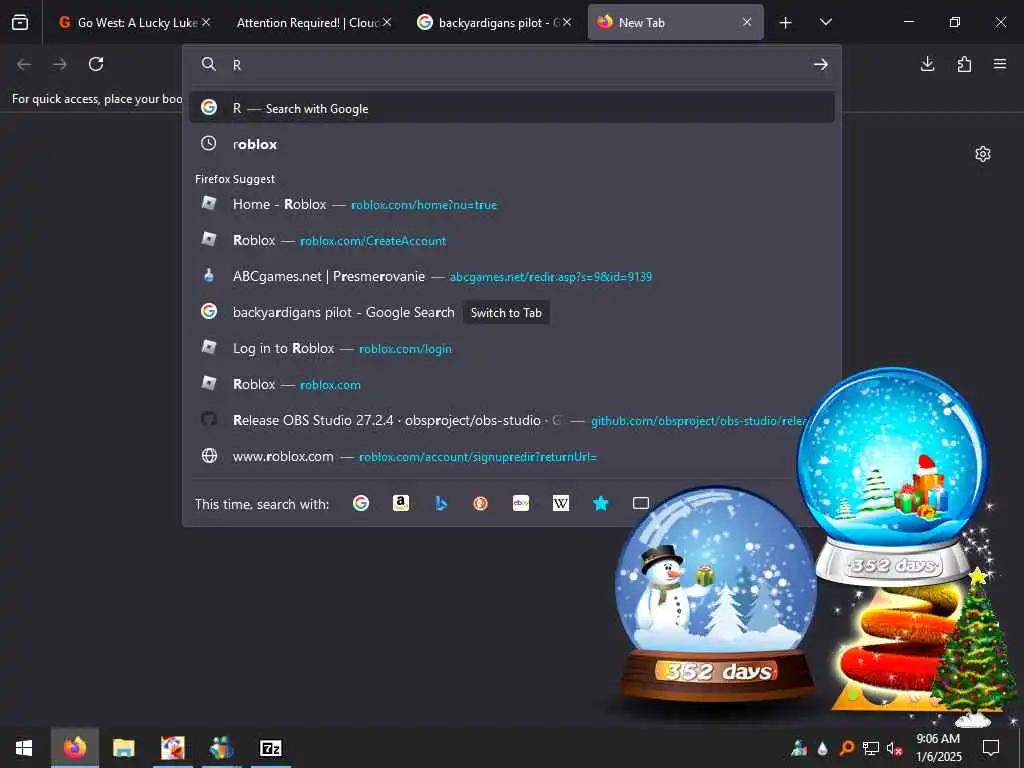
Task: Open the Roblox roblox.com suggestion
Action: click(x=511, y=384)
